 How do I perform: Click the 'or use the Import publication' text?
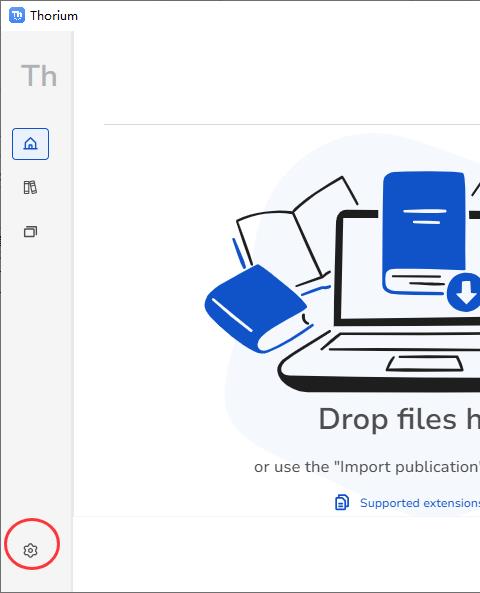click(367, 467)
